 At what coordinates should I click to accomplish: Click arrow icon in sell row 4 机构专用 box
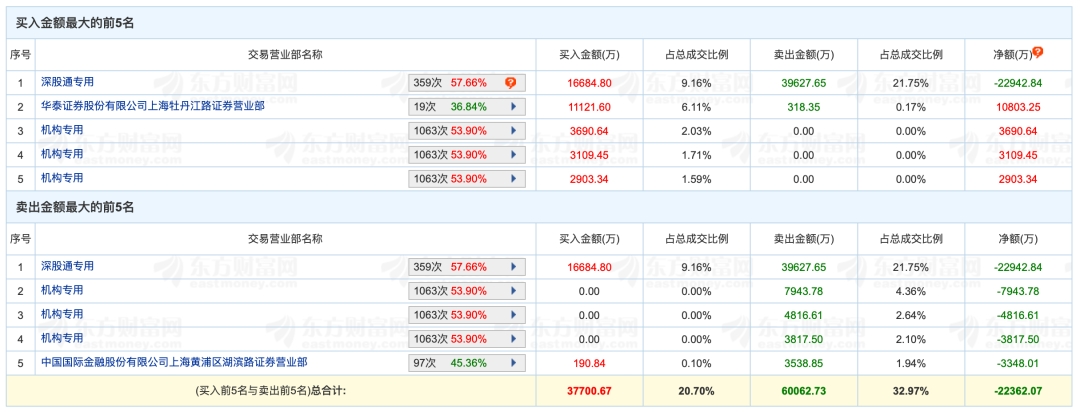coord(513,339)
